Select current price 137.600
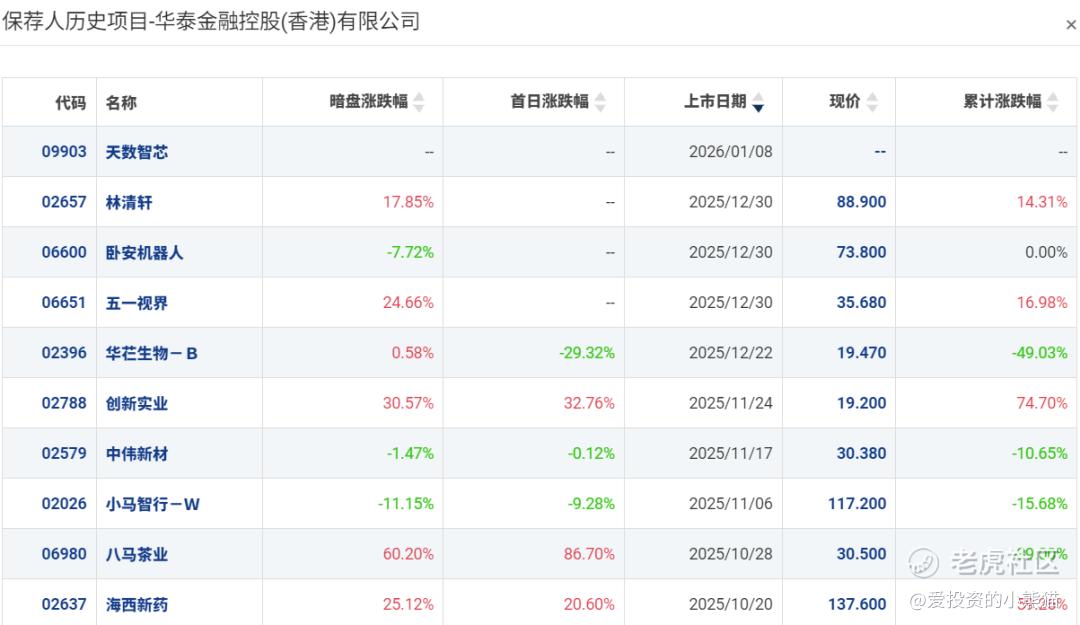Viewport: 1080px width, 625px height. click(858, 604)
